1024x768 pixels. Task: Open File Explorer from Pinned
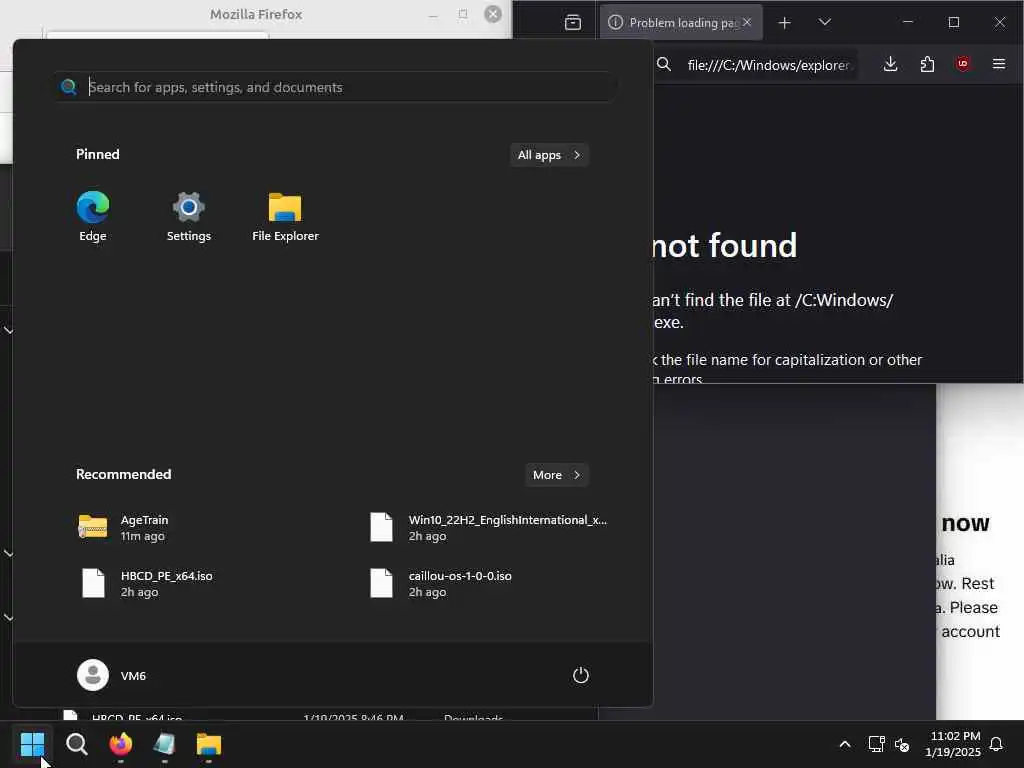pos(285,216)
